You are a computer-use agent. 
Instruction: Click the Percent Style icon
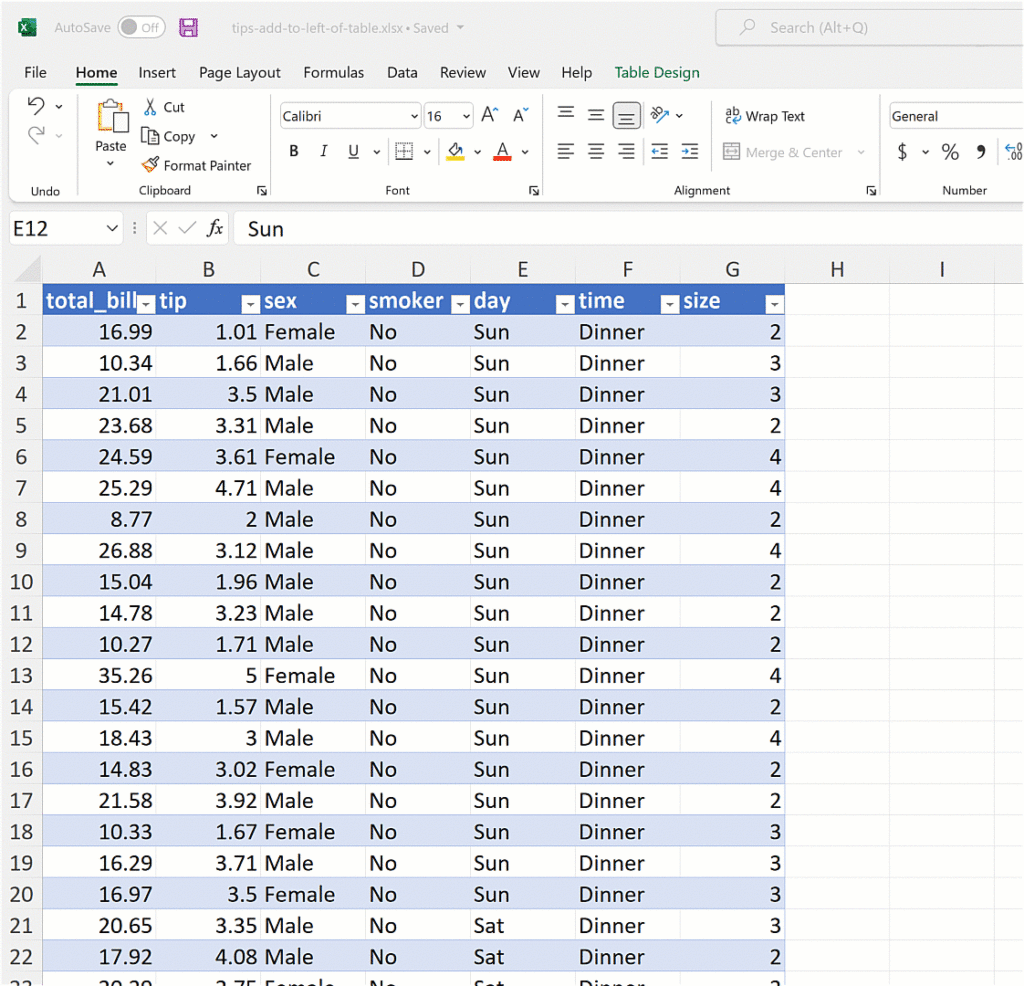click(x=950, y=152)
